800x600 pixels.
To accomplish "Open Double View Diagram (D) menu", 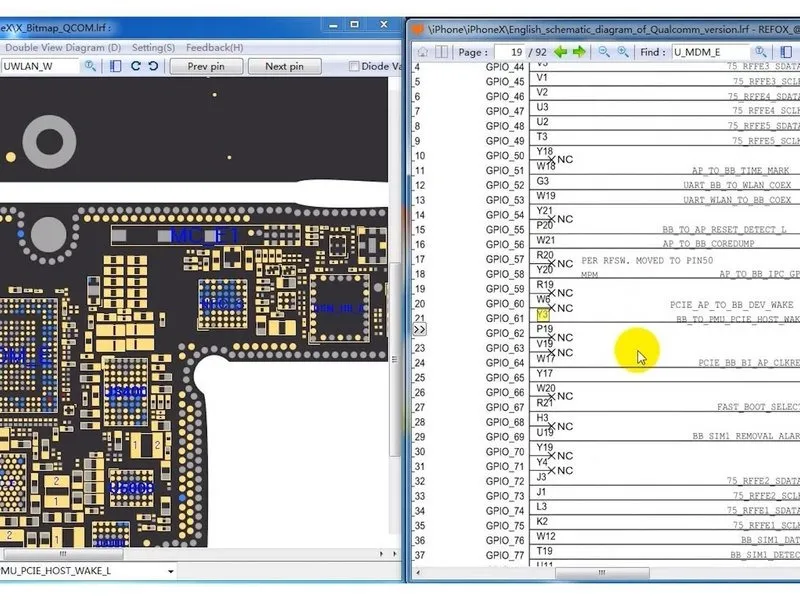I will tap(63, 47).
